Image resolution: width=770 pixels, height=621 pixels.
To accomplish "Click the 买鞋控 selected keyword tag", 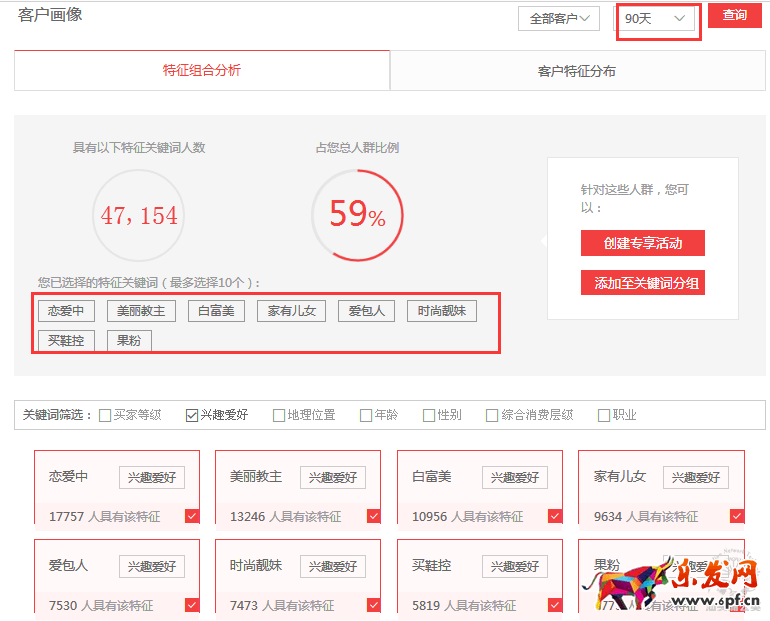I will [x=66, y=340].
